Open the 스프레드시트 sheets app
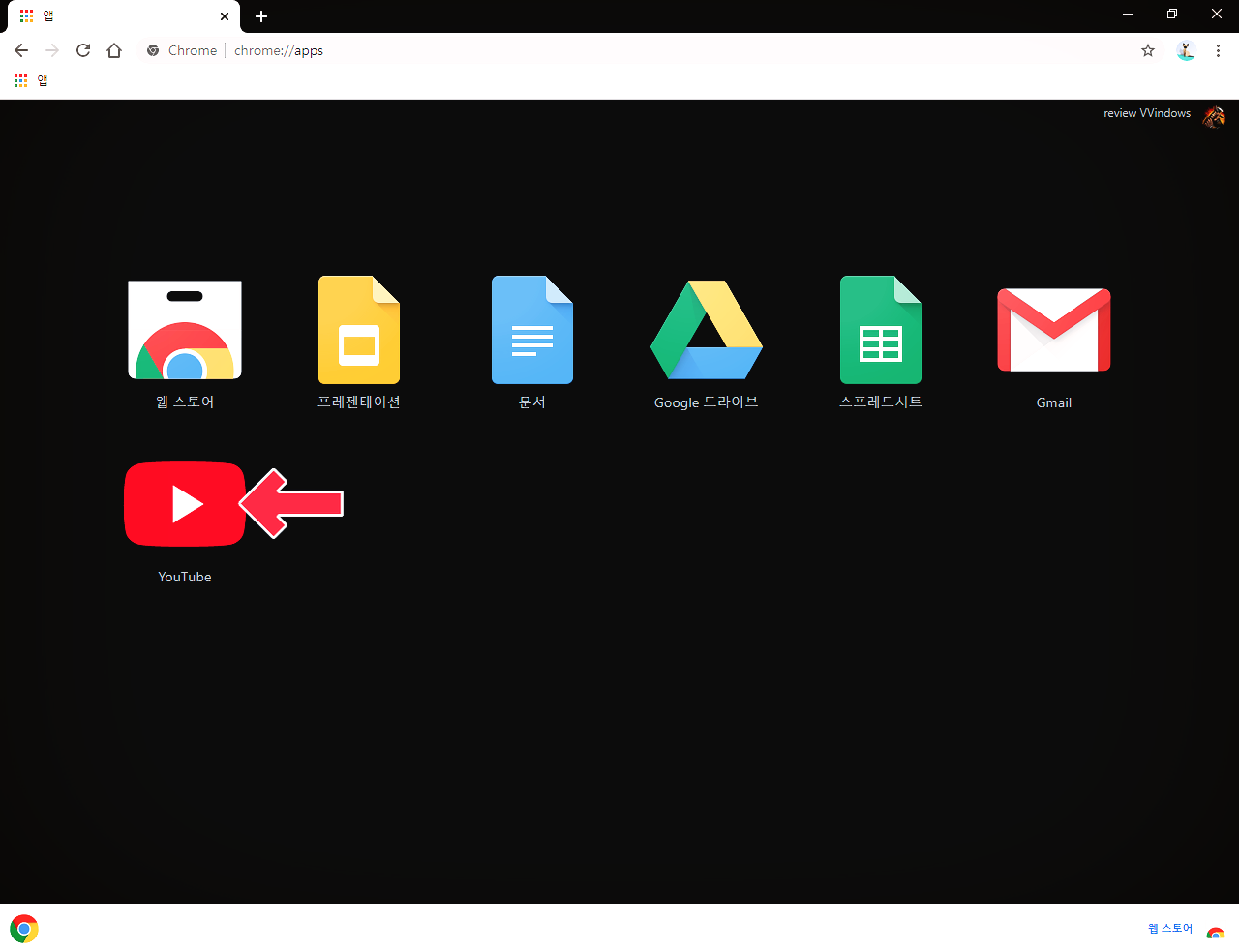This screenshot has height=952, width=1239. pyautogui.click(x=881, y=330)
